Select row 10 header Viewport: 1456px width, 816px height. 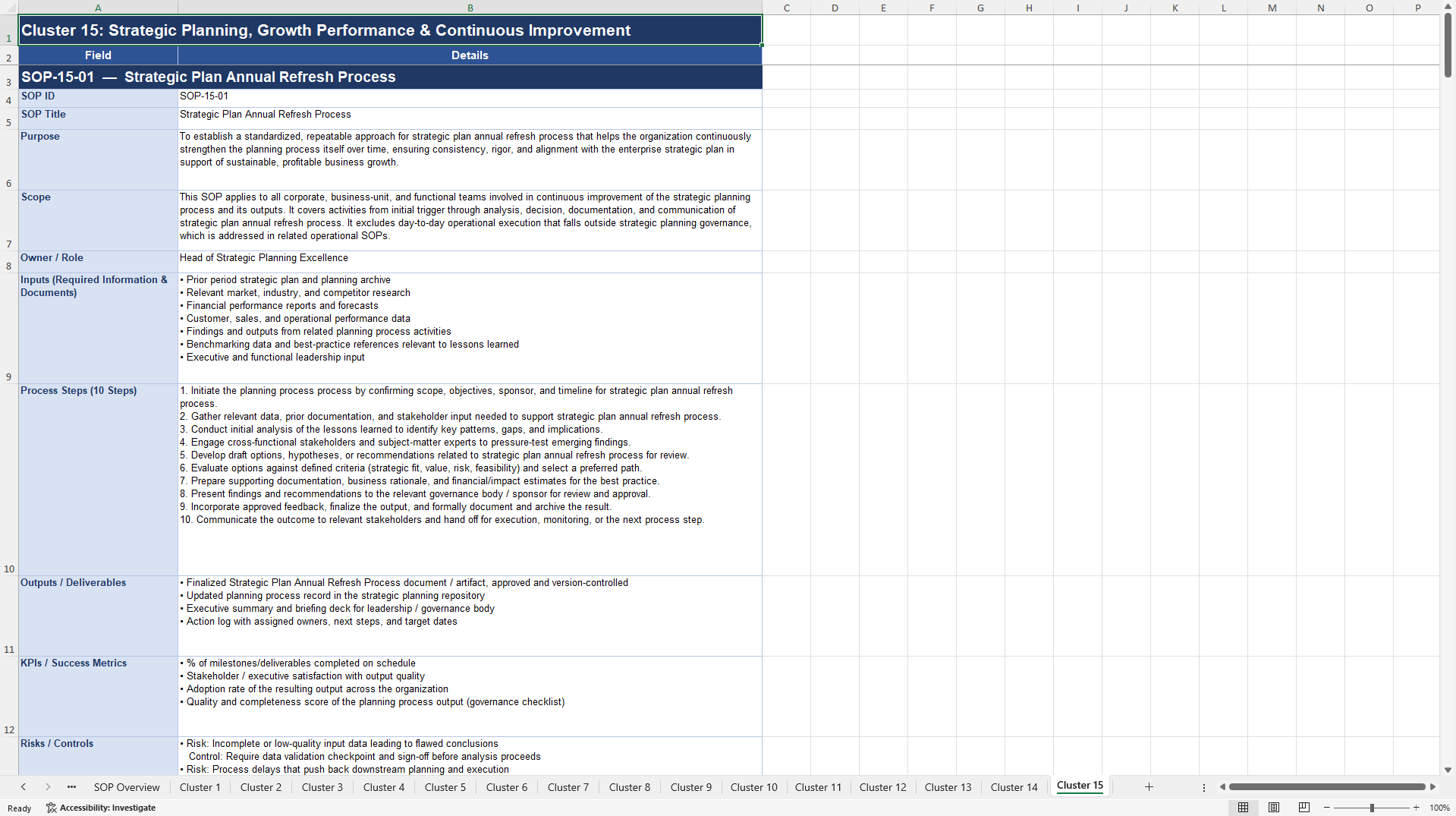pos(9,480)
